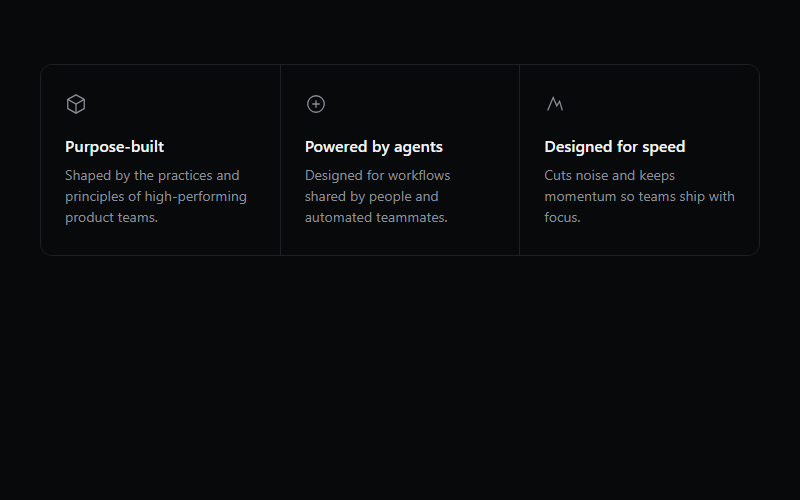The image size is (800, 500).
Task: Click the 'Cuts noise and keeps' text line
Action: 610,176
